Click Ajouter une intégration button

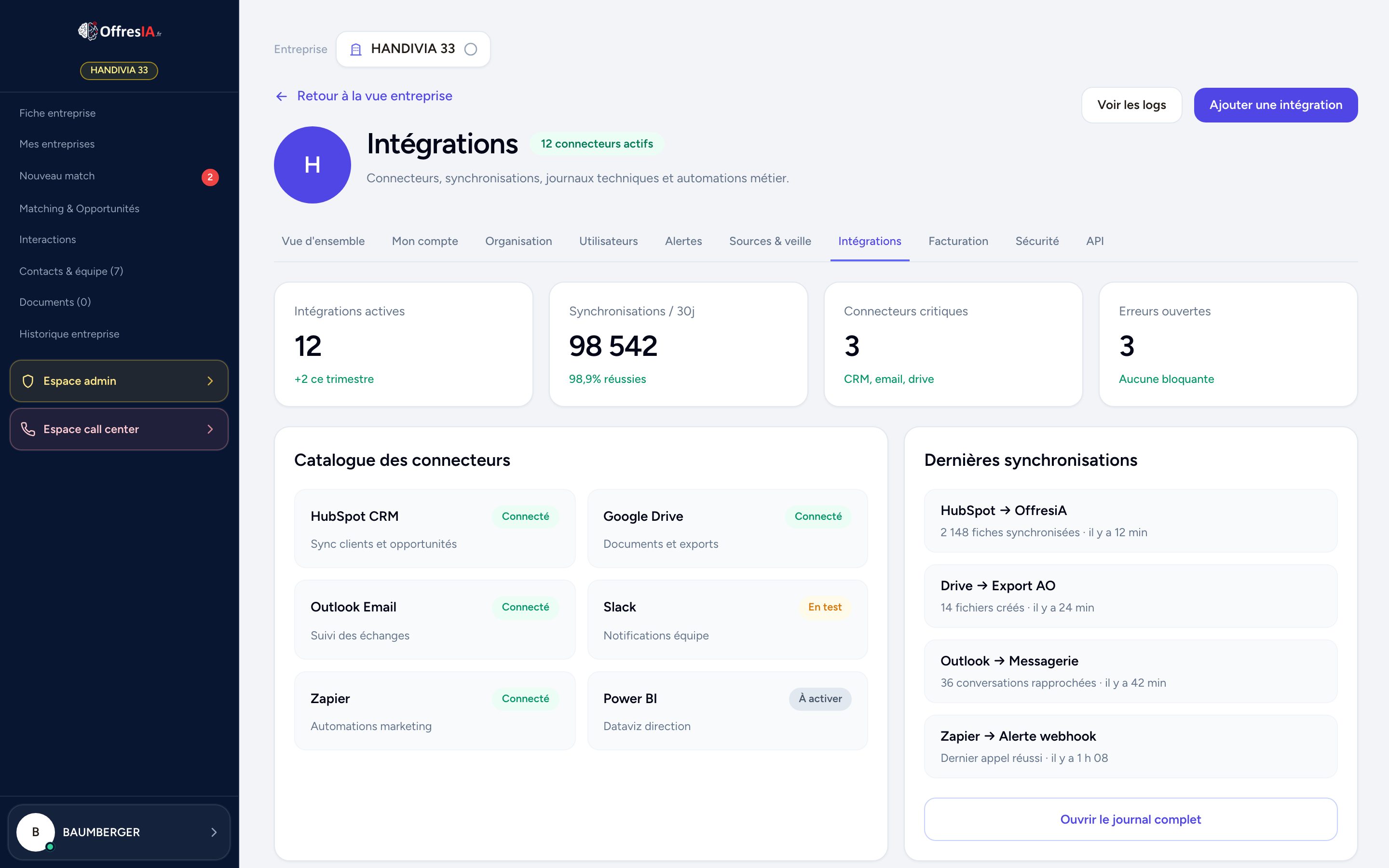[x=1275, y=105]
